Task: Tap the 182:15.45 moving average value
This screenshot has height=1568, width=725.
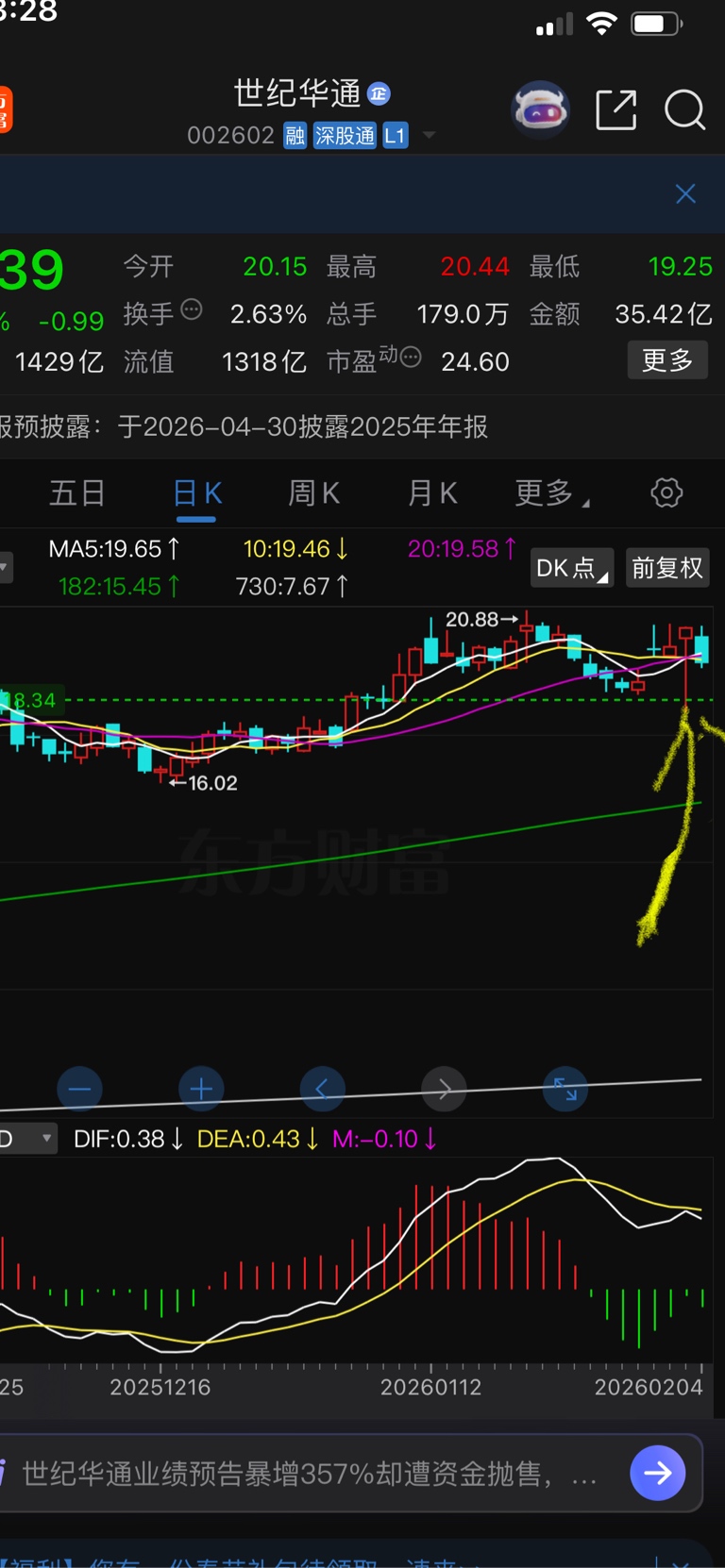Action: click(119, 587)
